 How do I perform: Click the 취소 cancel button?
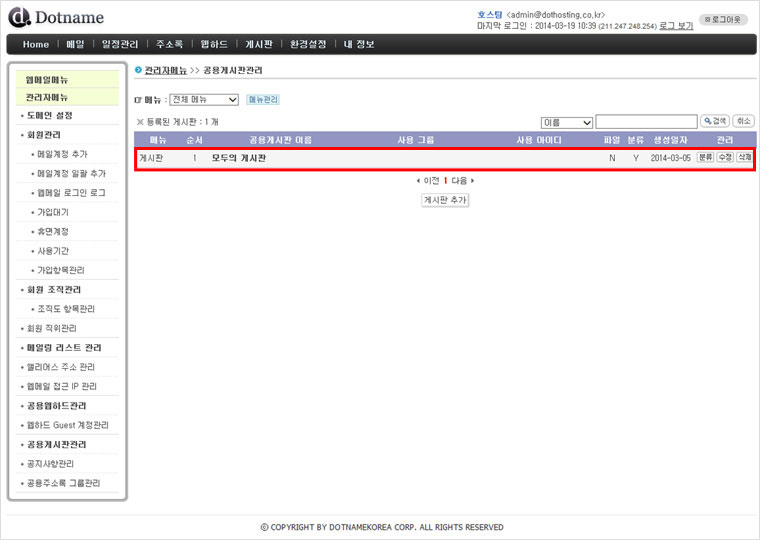(743, 121)
